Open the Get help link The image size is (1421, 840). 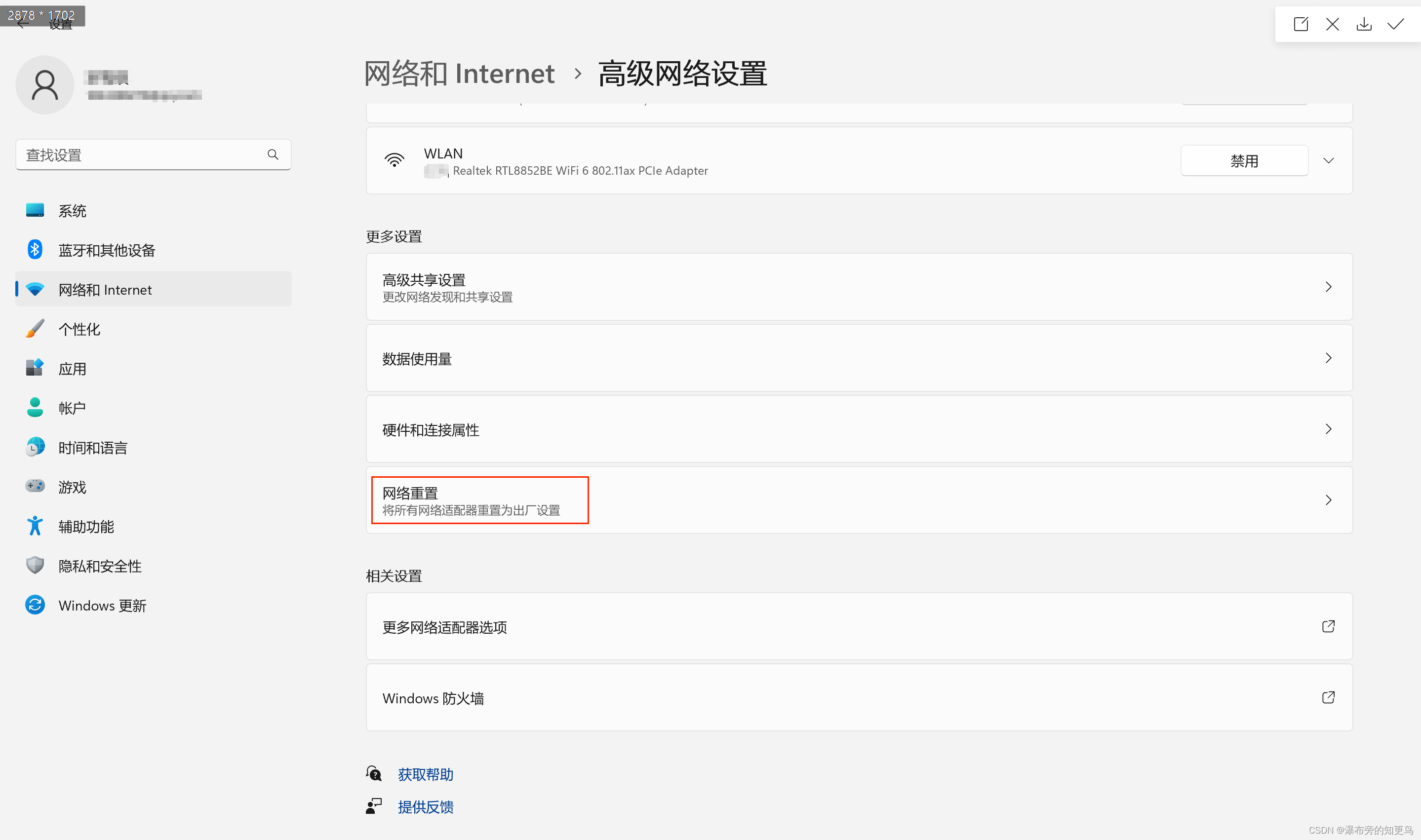click(425, 774)
